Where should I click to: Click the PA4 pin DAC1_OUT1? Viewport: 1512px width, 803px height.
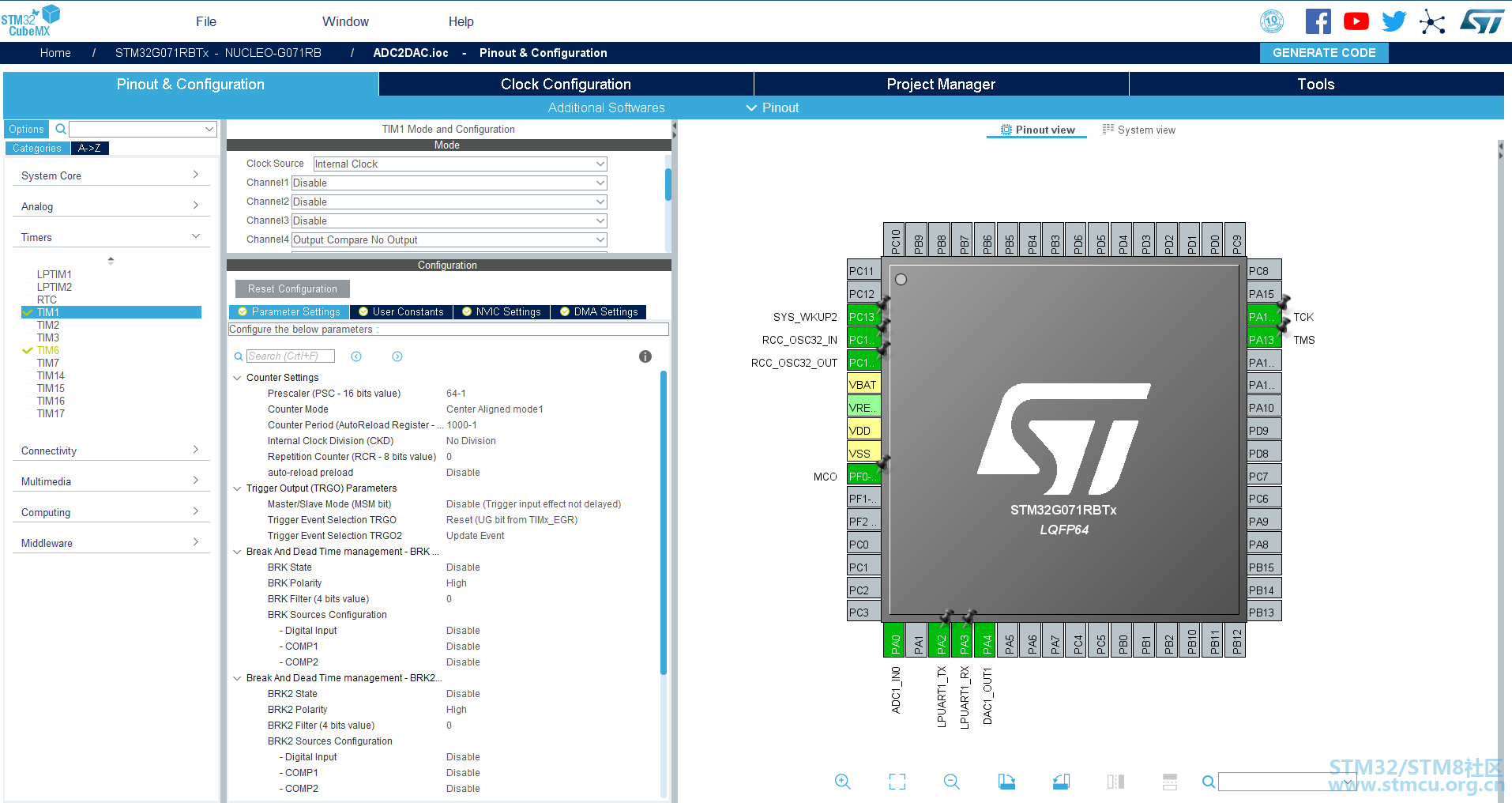pyautogui.click(x=987, y=640)
